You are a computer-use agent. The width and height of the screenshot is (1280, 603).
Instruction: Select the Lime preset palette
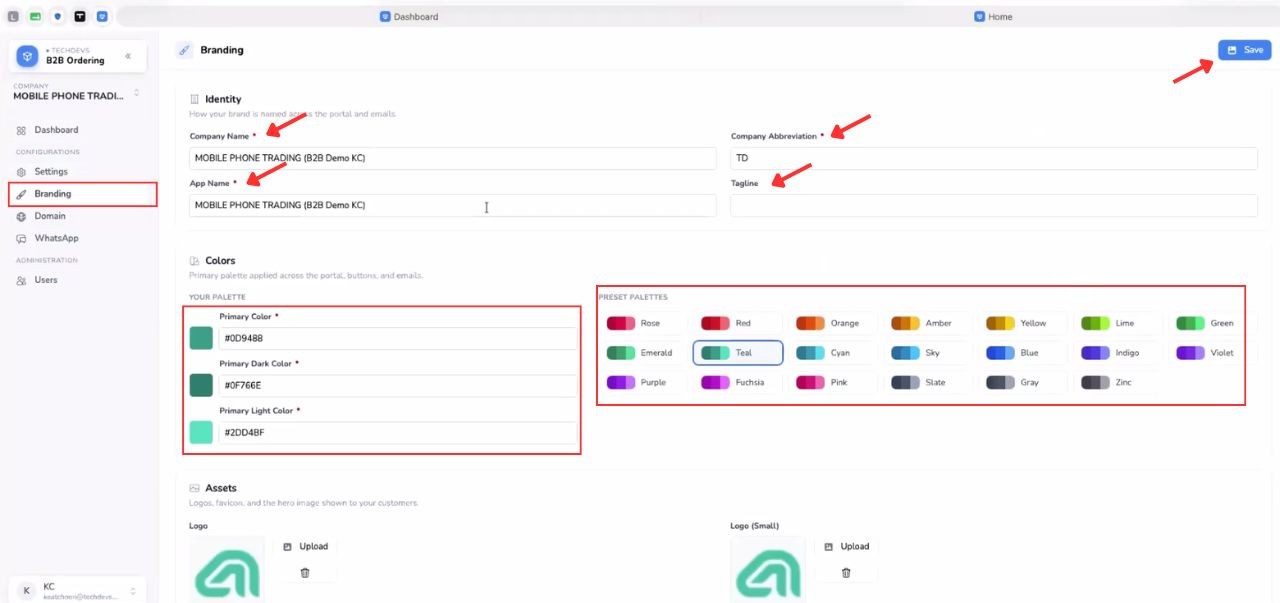point(1118,323)
